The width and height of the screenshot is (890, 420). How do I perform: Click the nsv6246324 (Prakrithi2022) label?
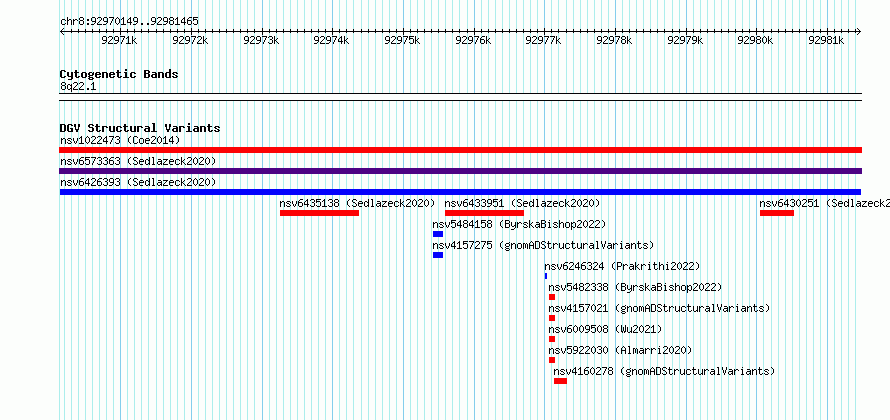point(622,266)
